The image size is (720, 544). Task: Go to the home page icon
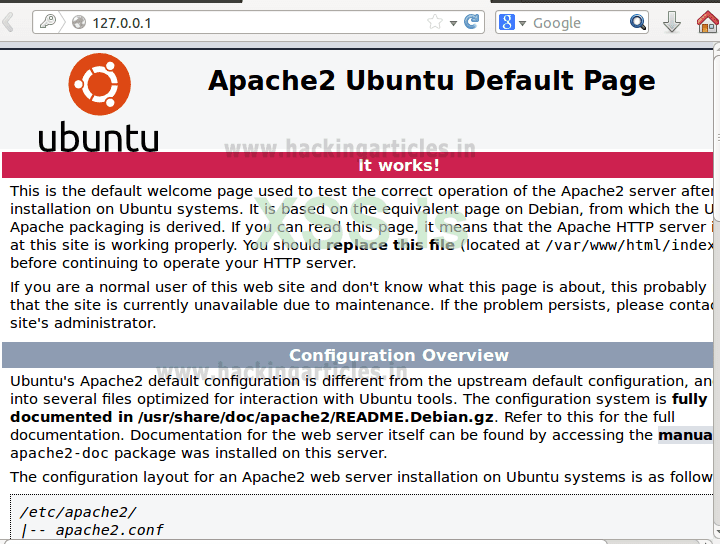point(708,22)
